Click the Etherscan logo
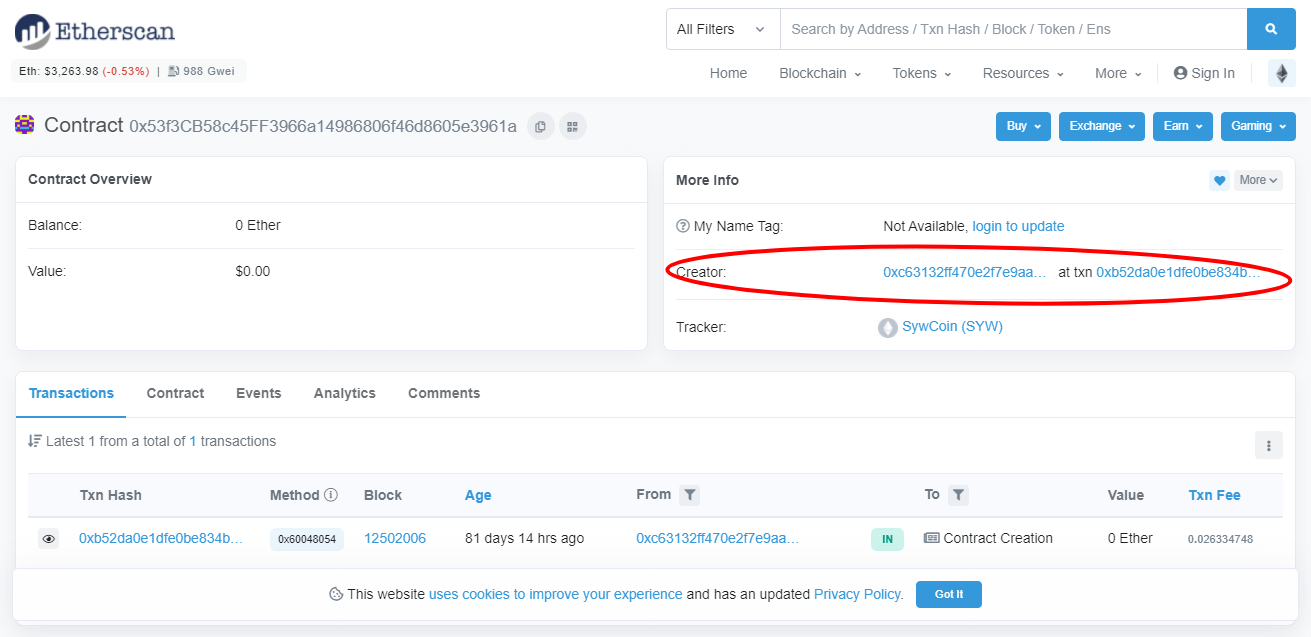This screenshot has height=637, width=1311. coord(95,31)
